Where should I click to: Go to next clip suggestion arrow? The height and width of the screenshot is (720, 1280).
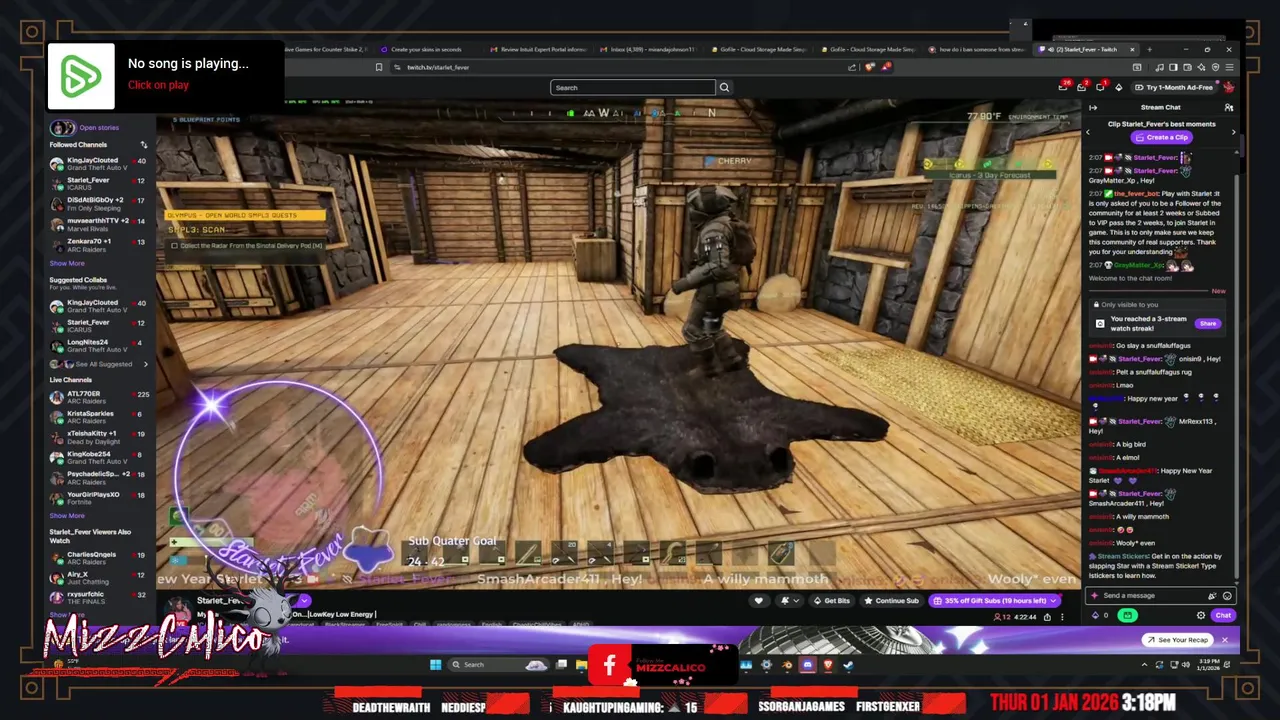click(x=1233, y=132)
